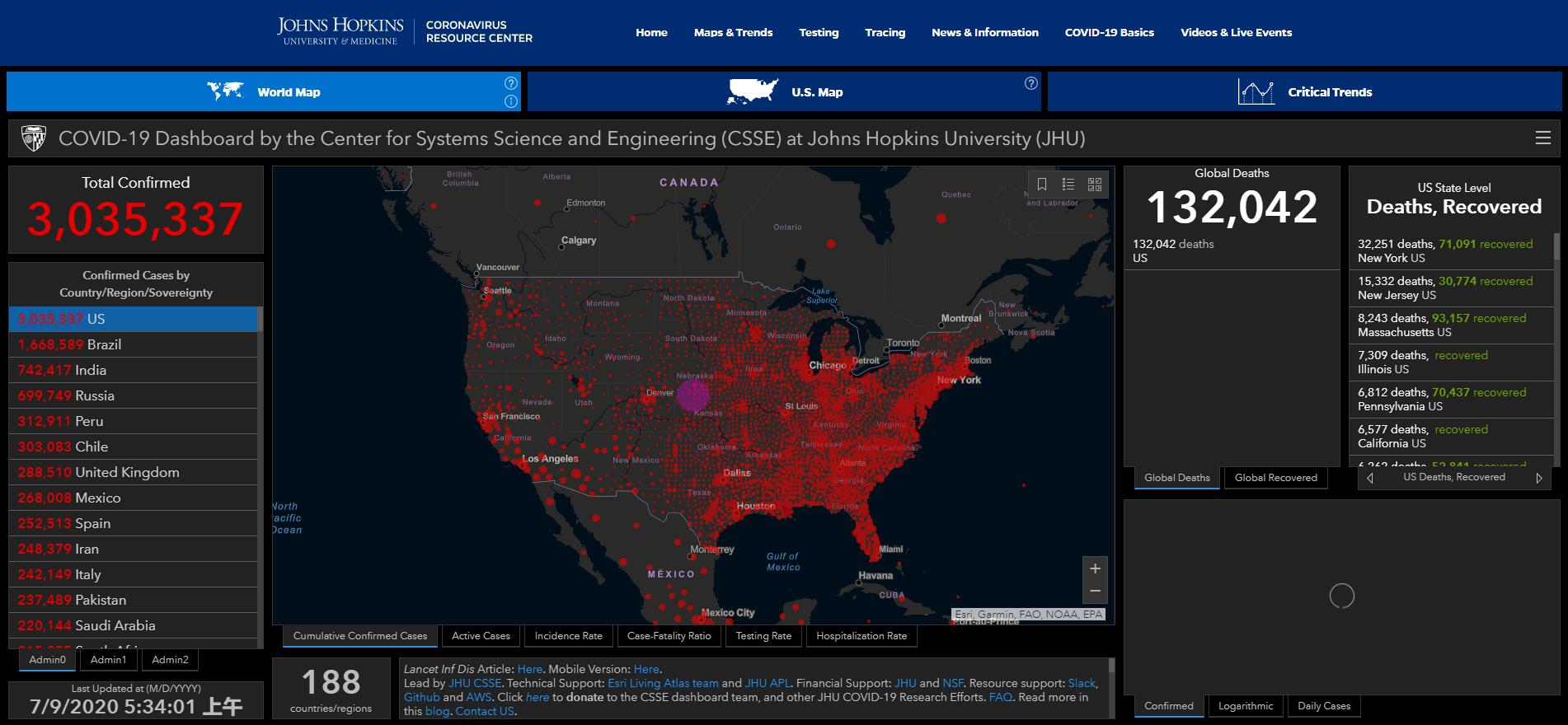
Task: Zoom out on the map
Action: (x=1095, y=592)
